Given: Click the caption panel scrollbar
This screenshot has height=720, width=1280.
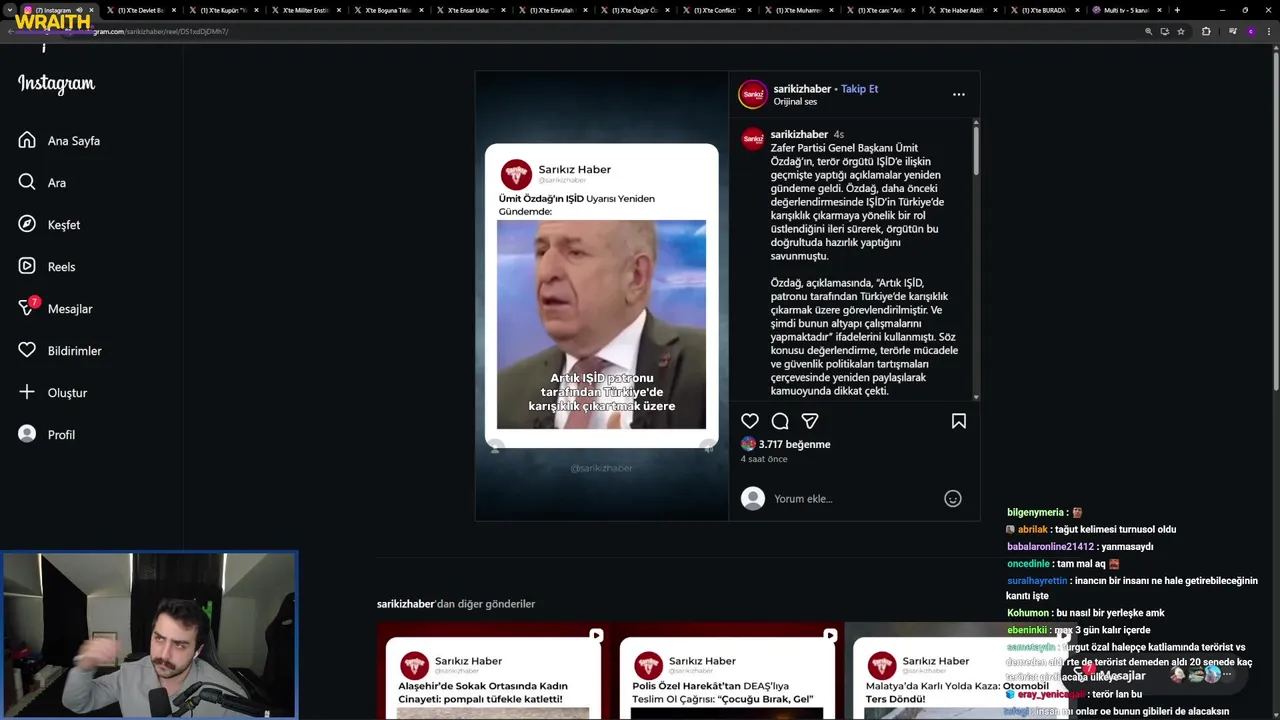Looking at the screenshot, I should click(976, 150).
